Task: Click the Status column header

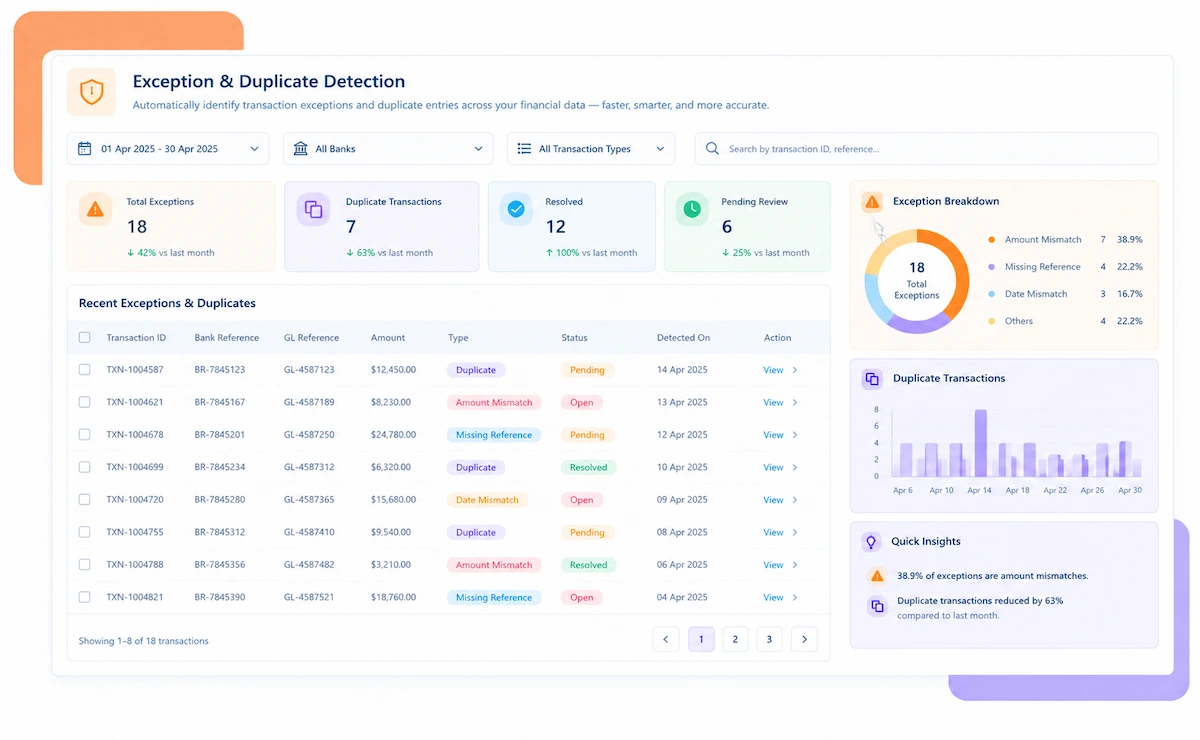Action: click(x=574, y=338)
